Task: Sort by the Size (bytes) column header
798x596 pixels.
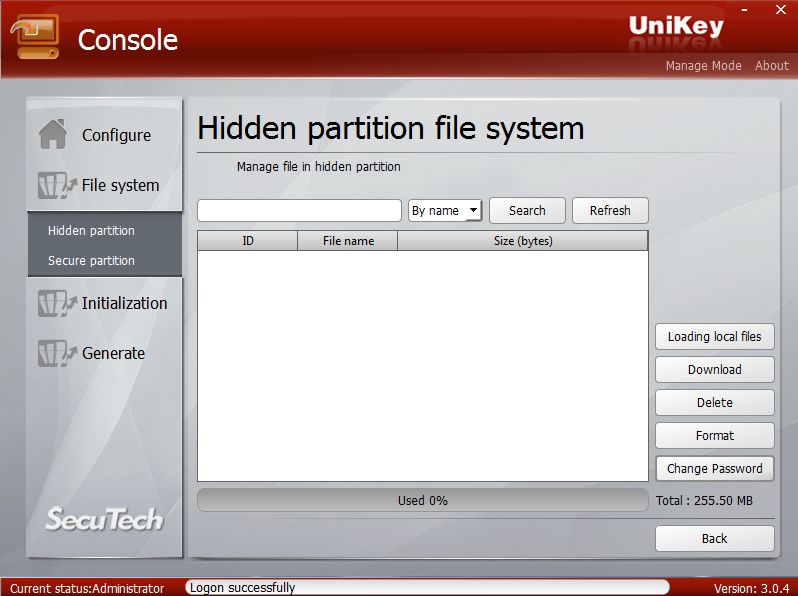Action: pos(523,241)
